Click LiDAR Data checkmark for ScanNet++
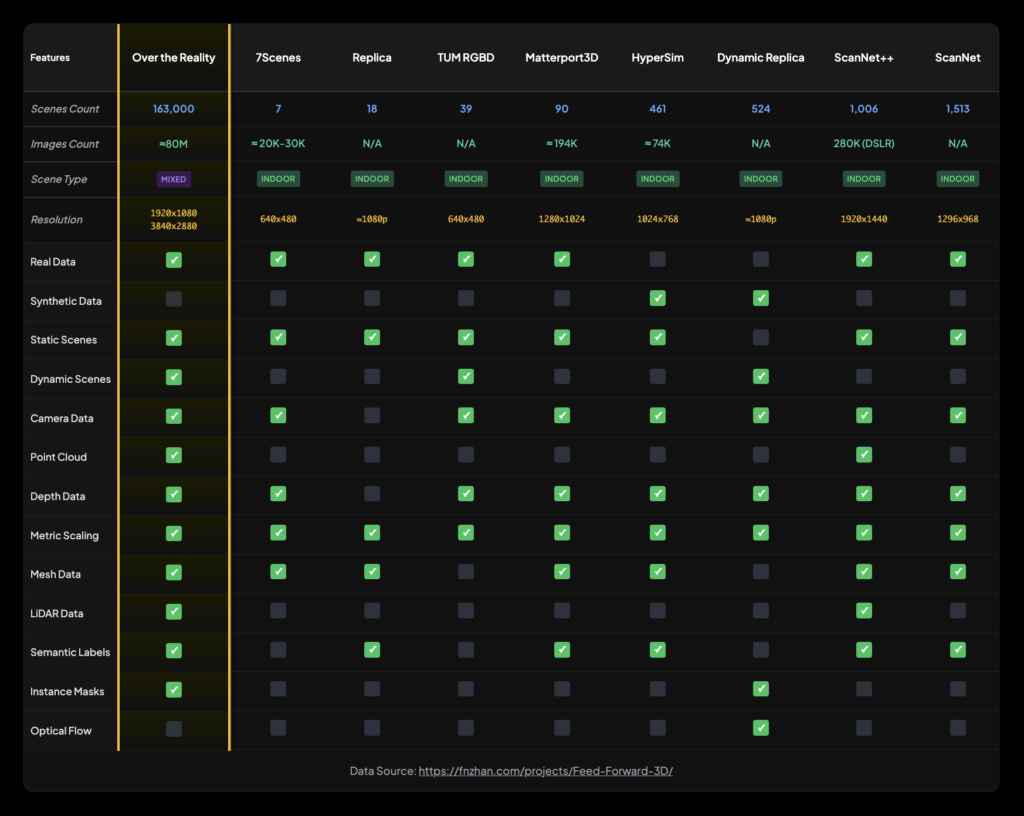The width and height of the screenshot is (1024, 816). click(864, 611)
